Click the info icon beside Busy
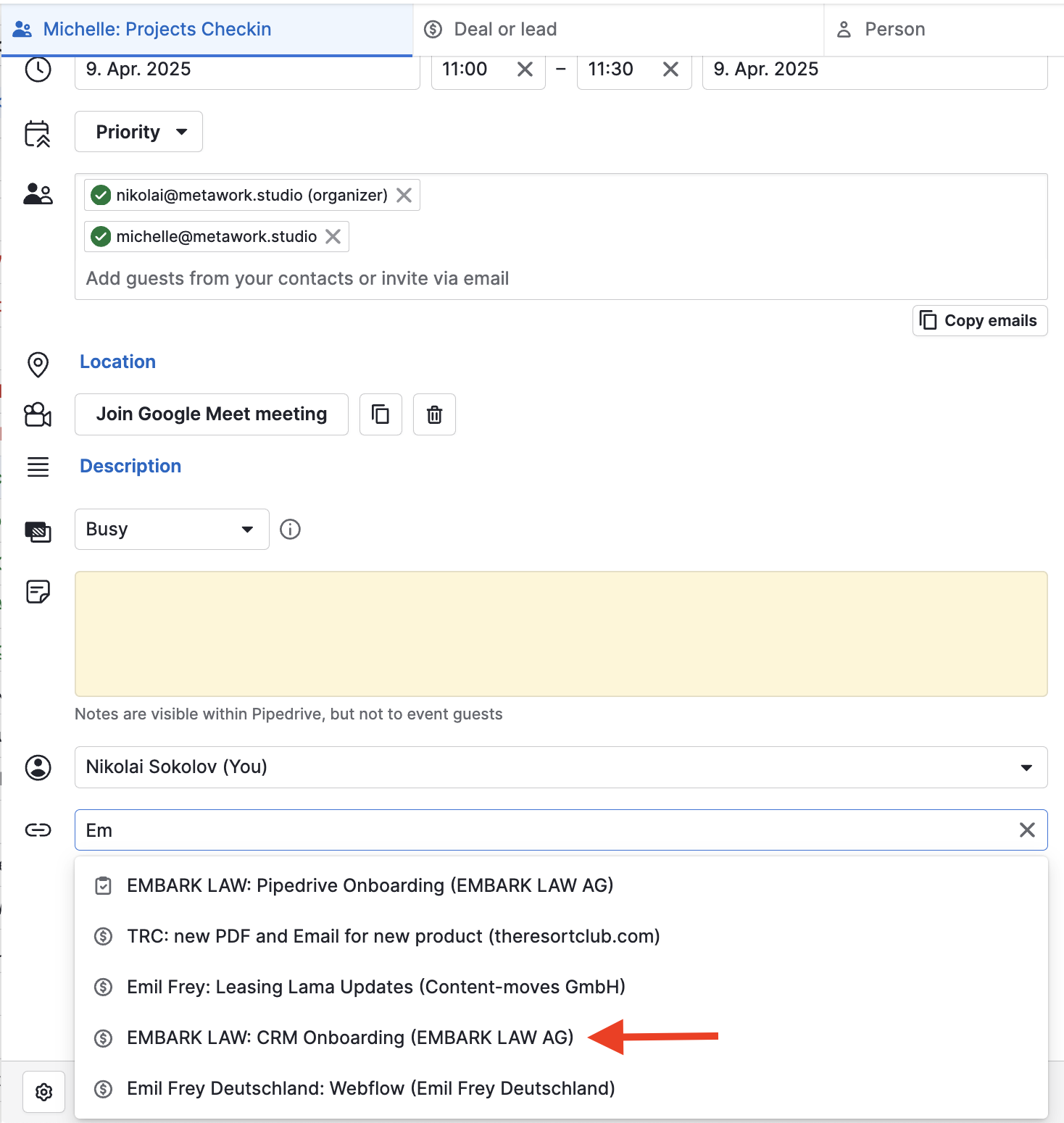1064x1123 pixels. [290, 530]
